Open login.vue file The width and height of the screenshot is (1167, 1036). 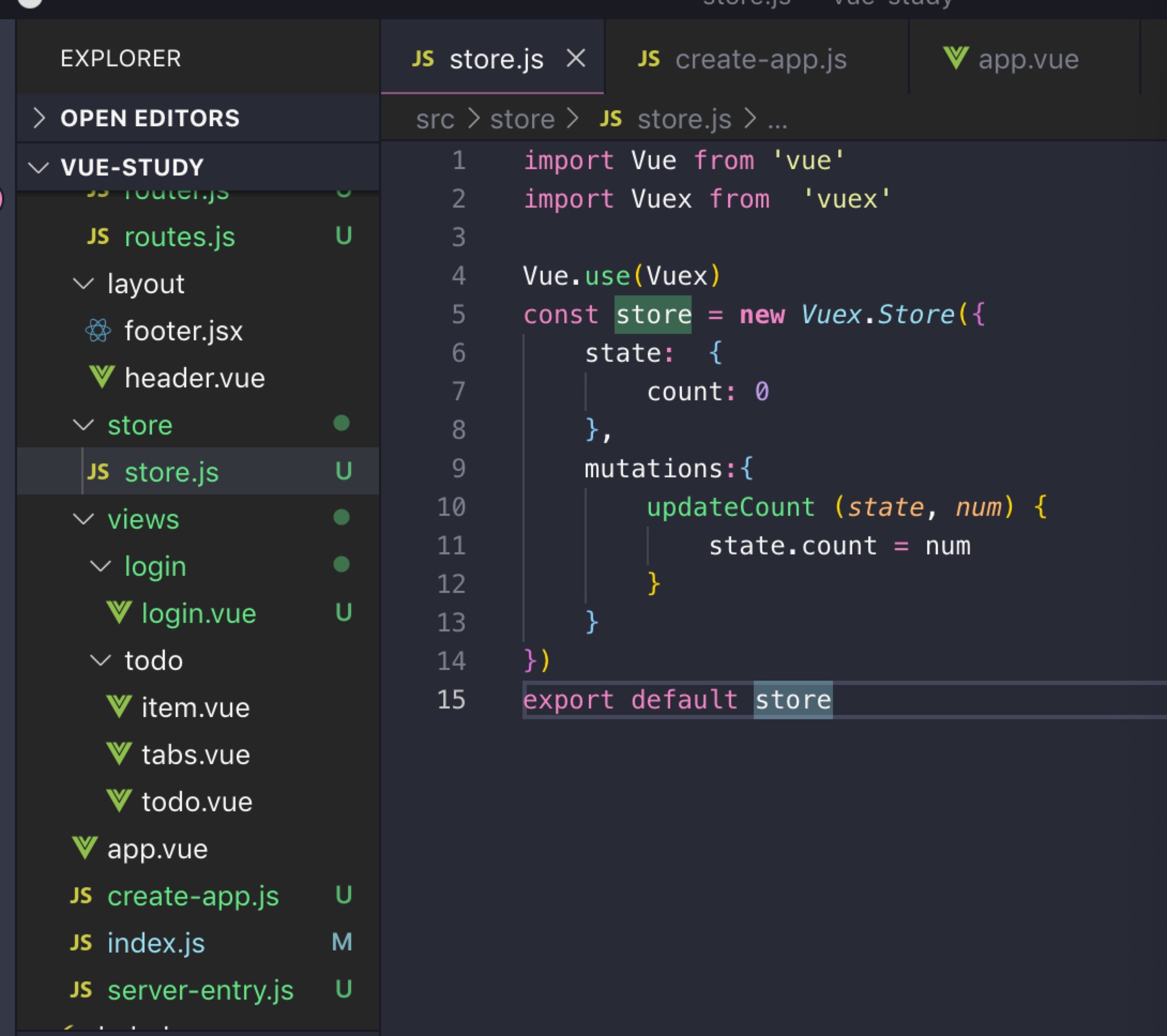[x=198, y=613]
